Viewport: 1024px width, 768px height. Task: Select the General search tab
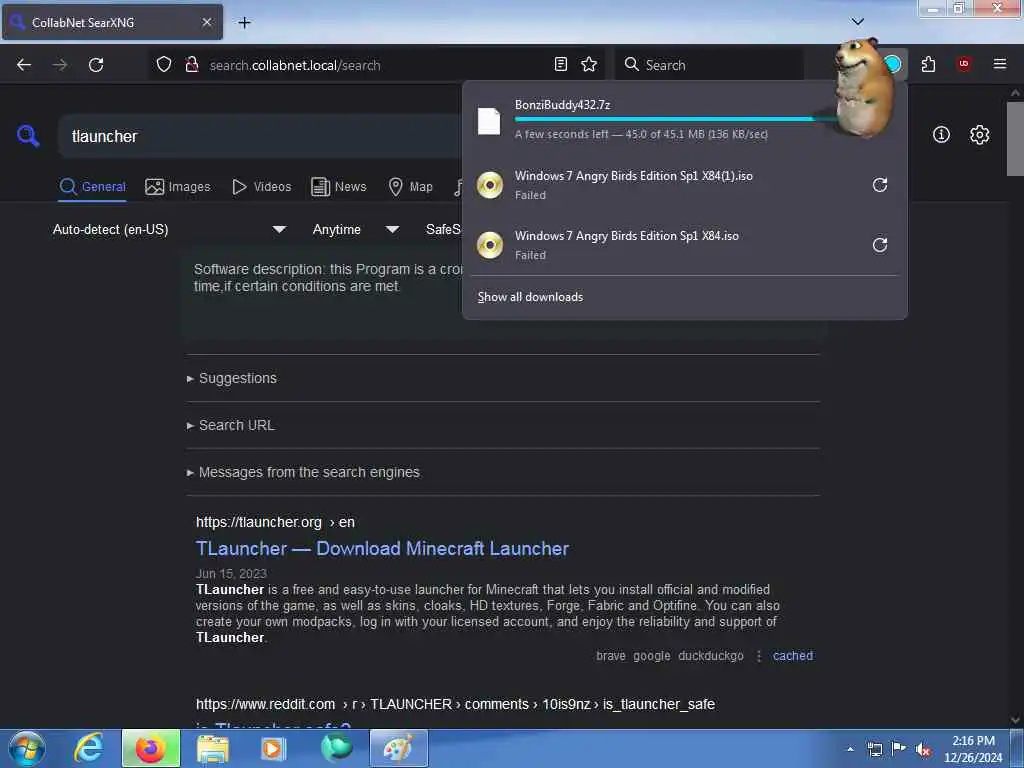[x=92, y=187]
